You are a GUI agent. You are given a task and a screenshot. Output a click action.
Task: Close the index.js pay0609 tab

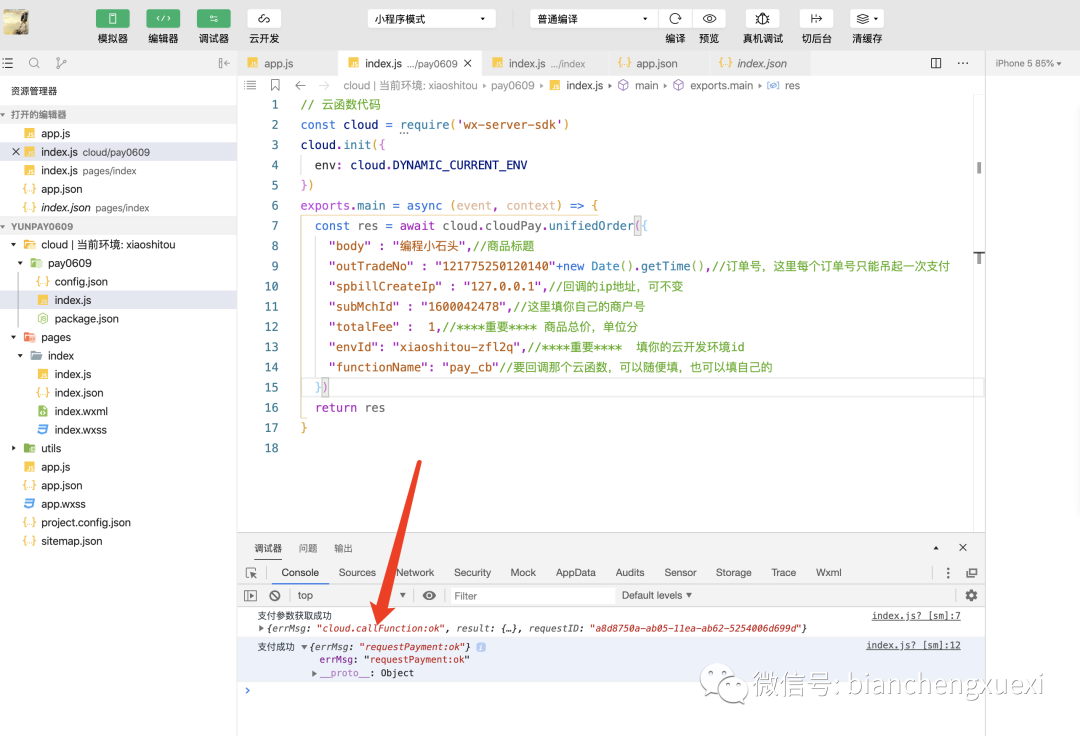pos(468,63)
